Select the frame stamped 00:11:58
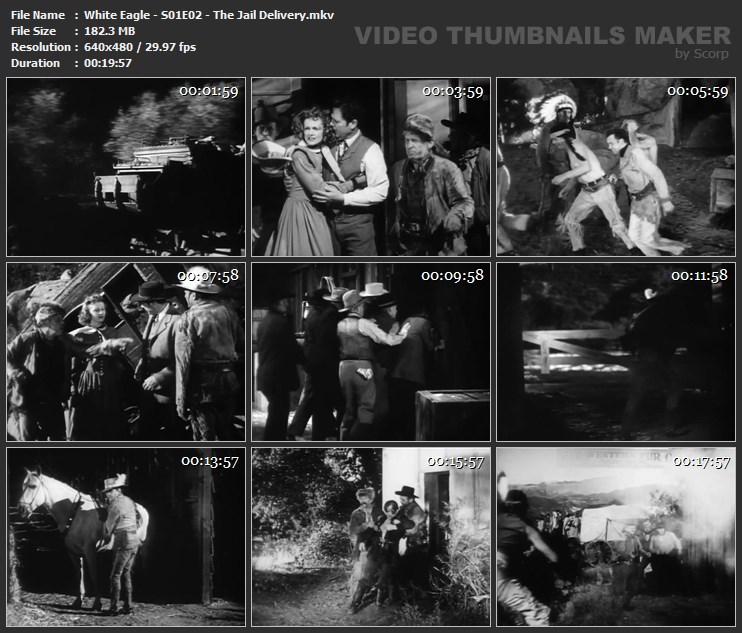This screenshot has height=633, width=742. (616, 352)
